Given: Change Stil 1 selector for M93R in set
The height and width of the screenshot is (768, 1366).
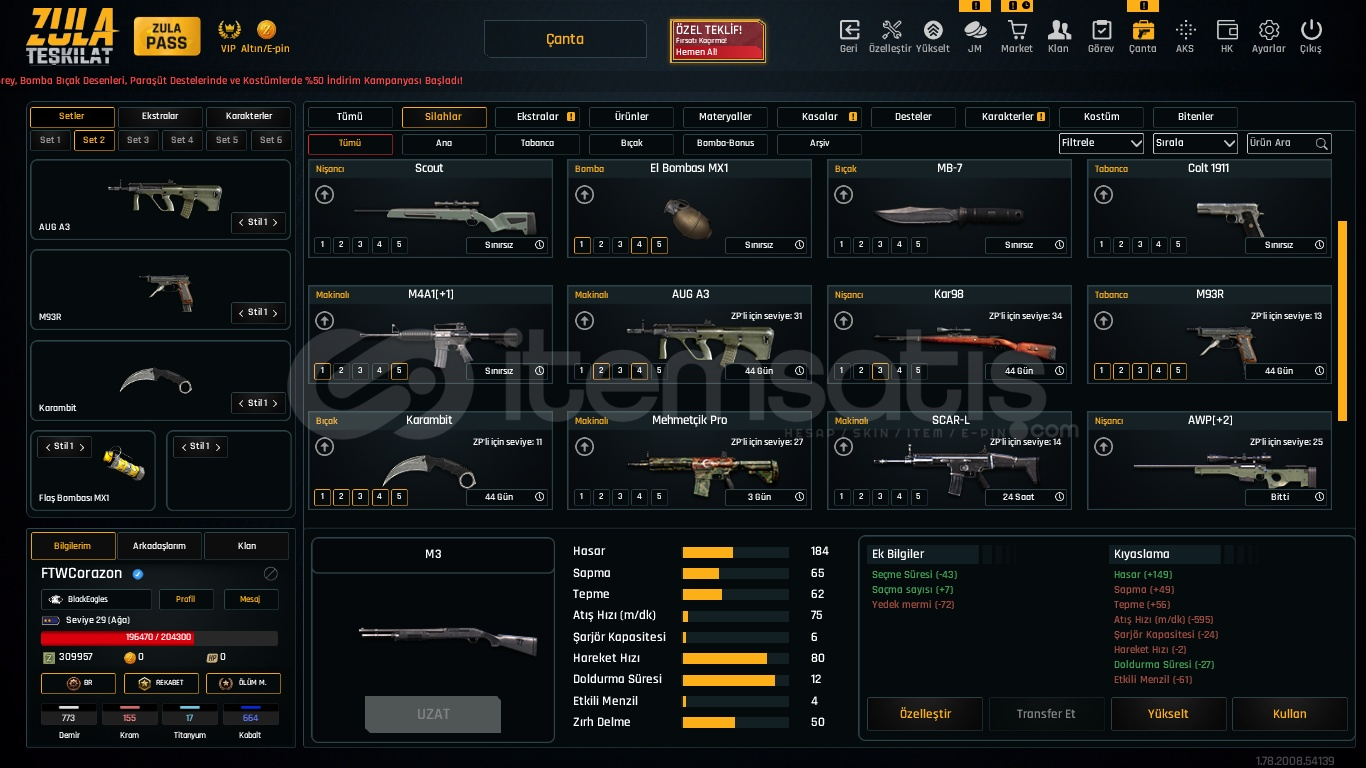Looking at the screenshot, I should [x=258, y=313].
